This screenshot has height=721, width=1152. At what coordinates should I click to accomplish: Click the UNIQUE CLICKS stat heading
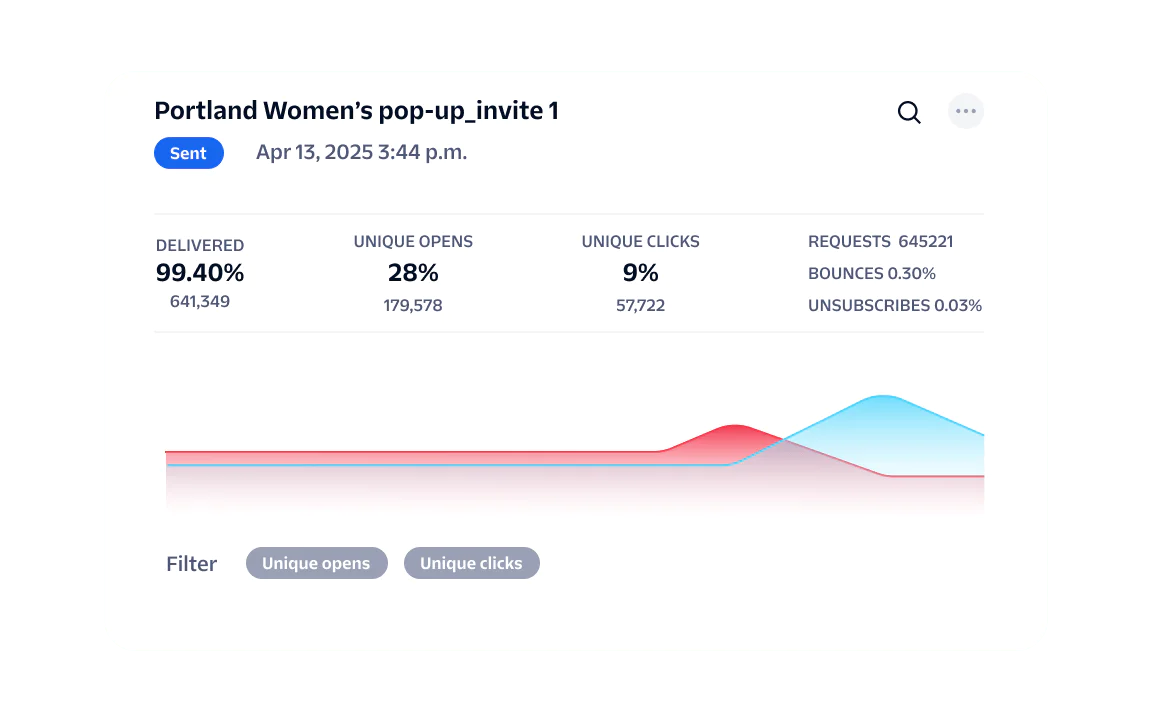tap(641, 241)
